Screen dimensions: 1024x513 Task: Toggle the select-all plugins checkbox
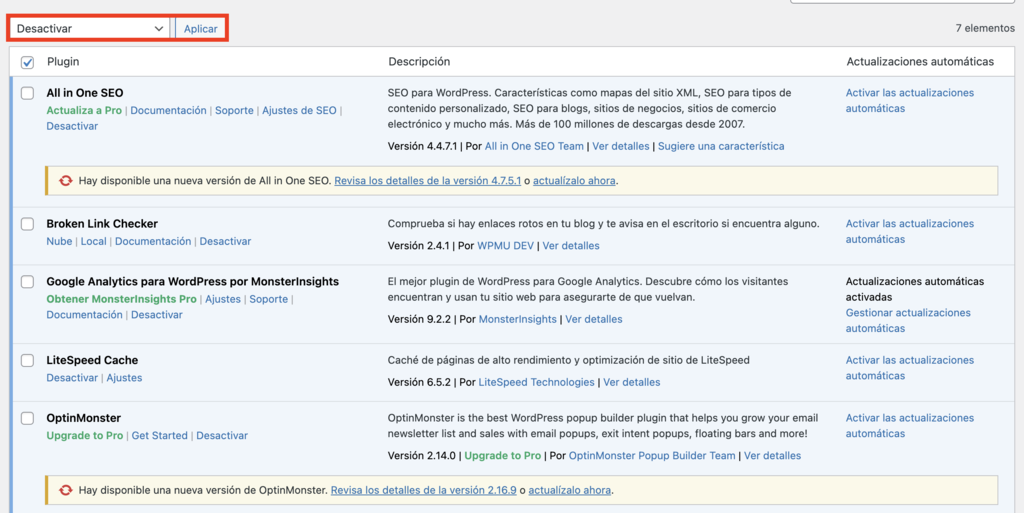point(27,62)
